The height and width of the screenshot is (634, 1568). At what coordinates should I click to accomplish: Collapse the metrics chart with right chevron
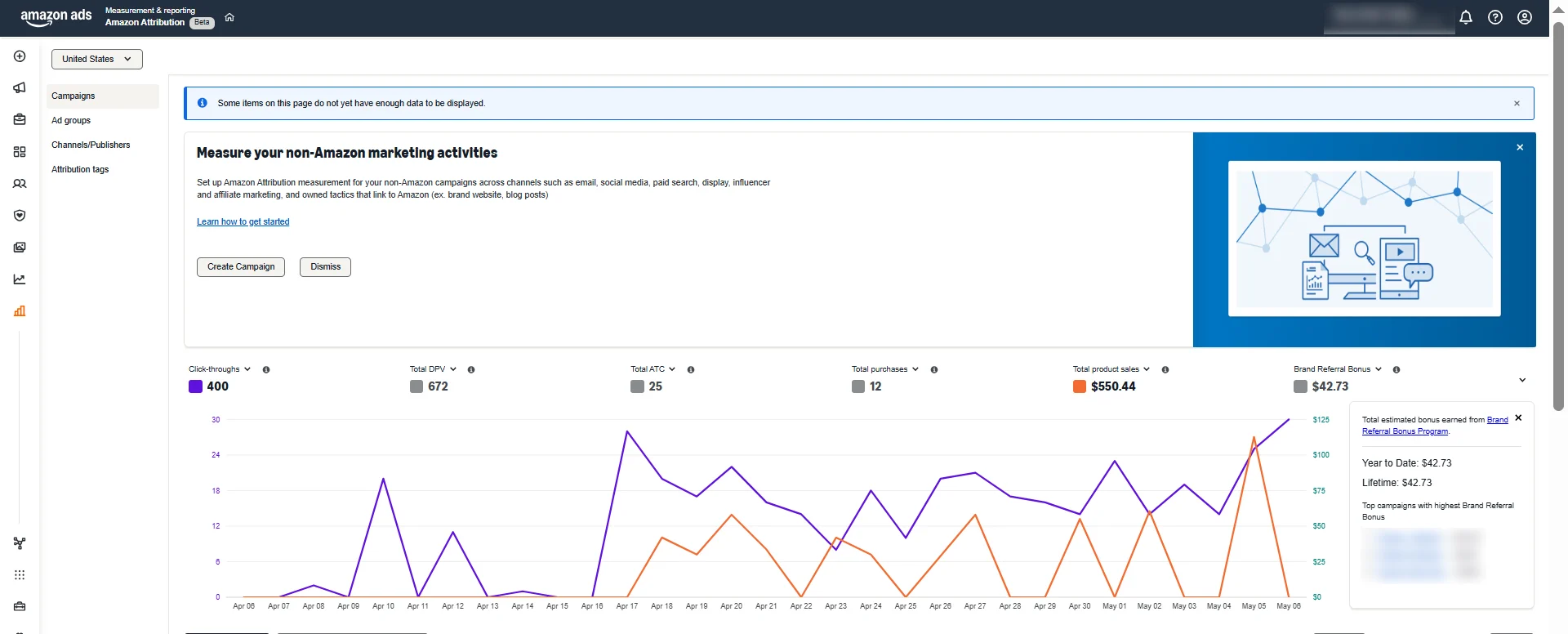point(1522,380)
